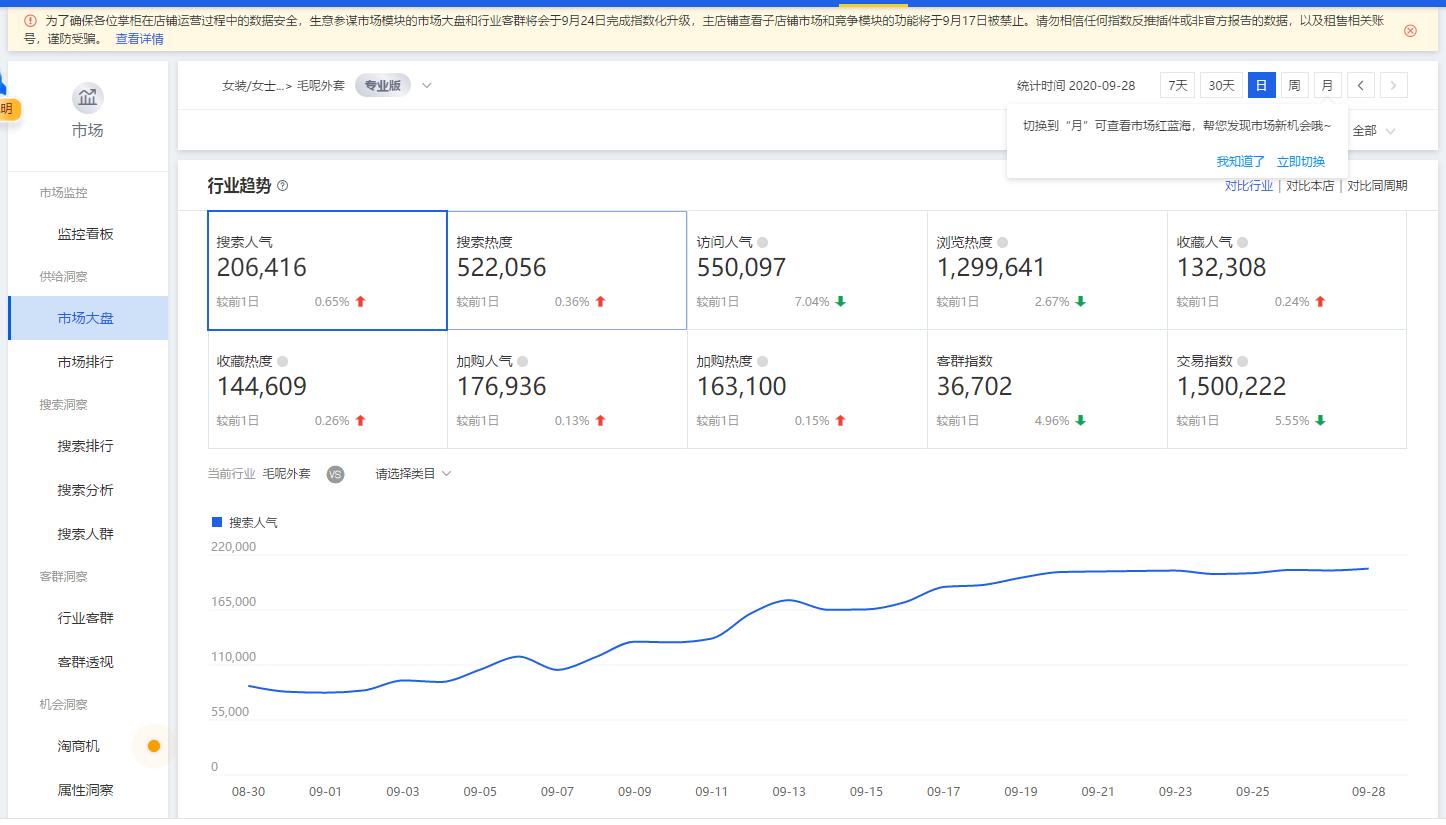Click the orange dot next to 淘商机
Viewport: 1446px width, 825px height.
point(153,746)
